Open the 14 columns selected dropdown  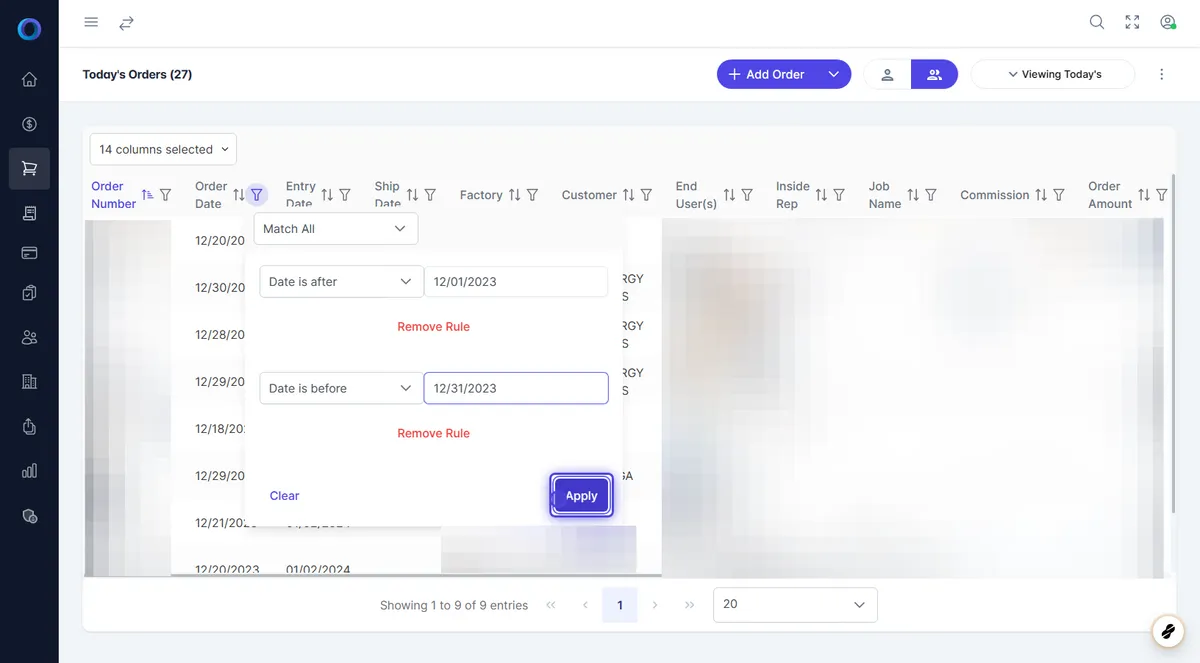point(163,149)
